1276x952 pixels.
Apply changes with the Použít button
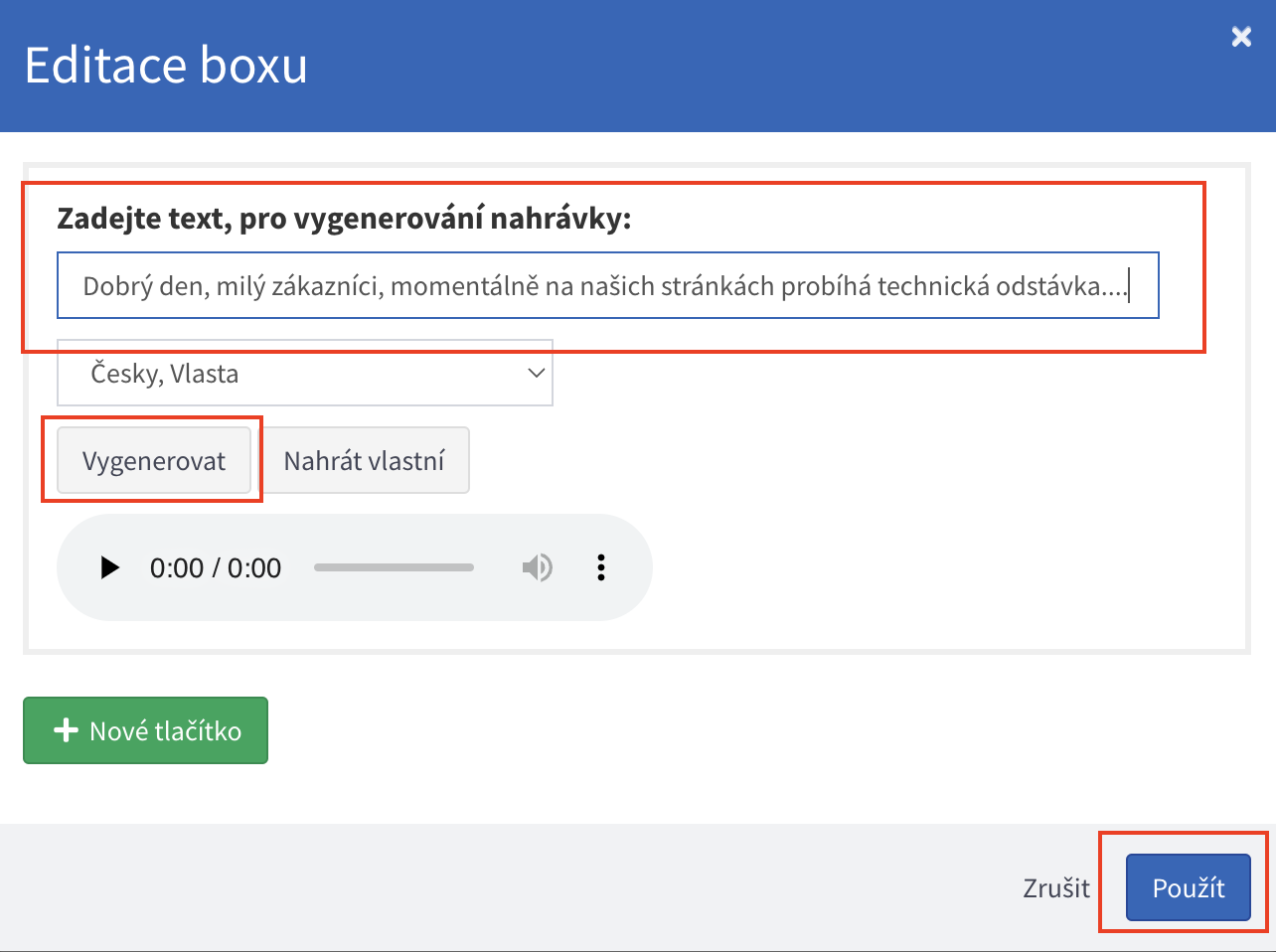[x=1188, y=887]
